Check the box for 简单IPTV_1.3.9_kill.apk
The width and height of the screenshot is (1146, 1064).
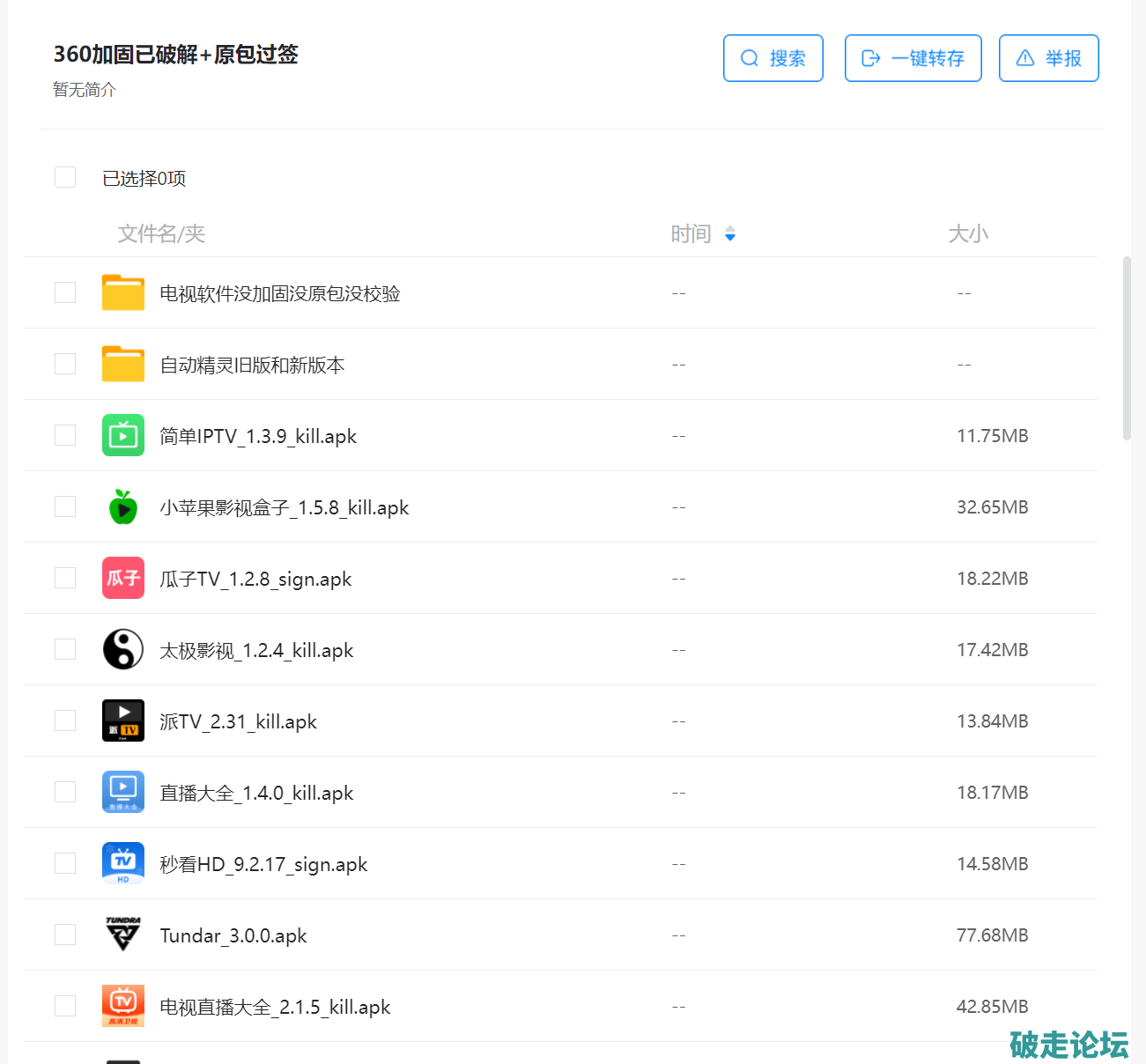click(65, 435)
